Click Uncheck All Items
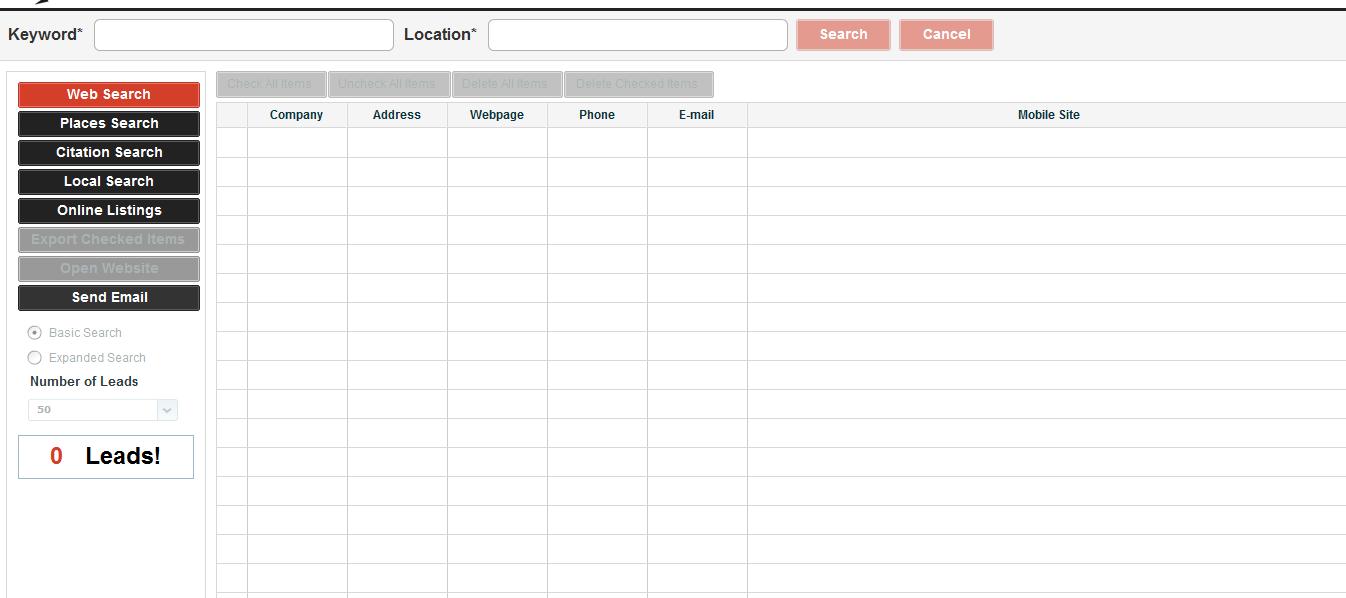Screen dimensions: 1346x598 (x=388, y=84)
